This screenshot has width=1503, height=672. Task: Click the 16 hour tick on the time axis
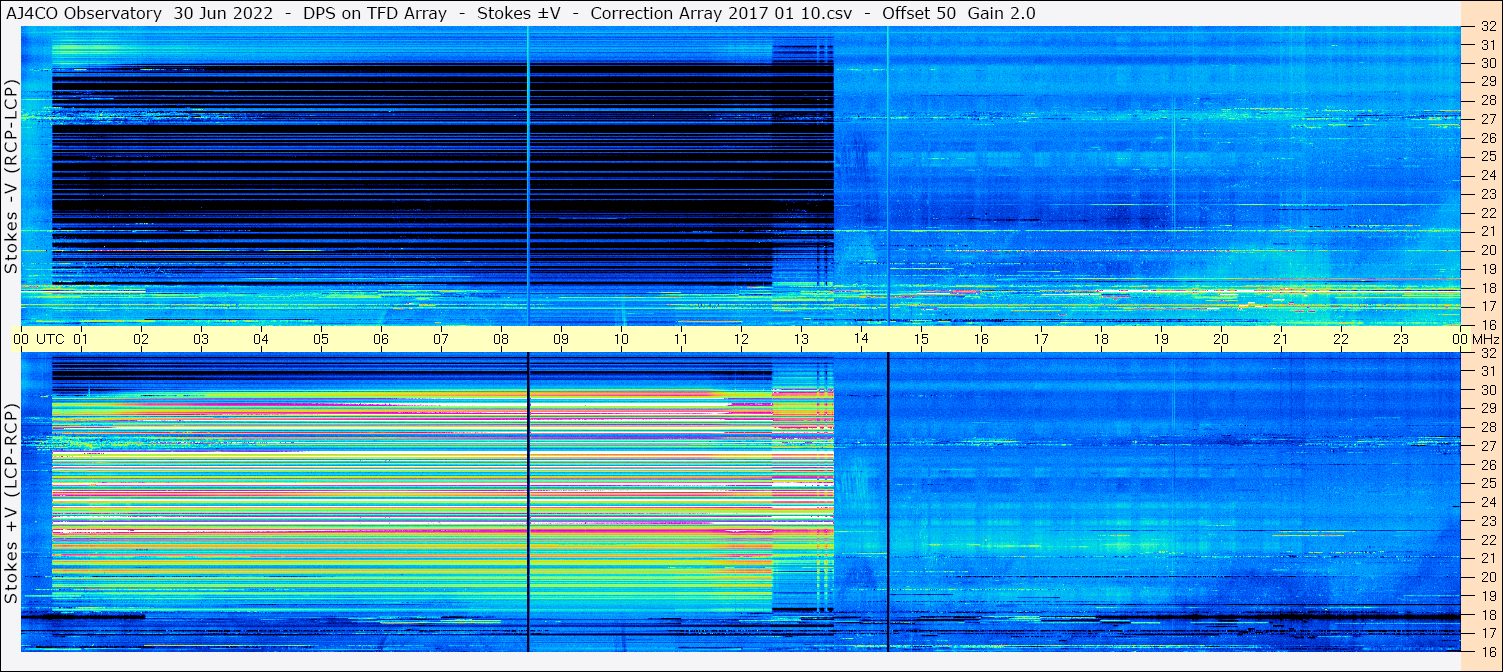981,339
